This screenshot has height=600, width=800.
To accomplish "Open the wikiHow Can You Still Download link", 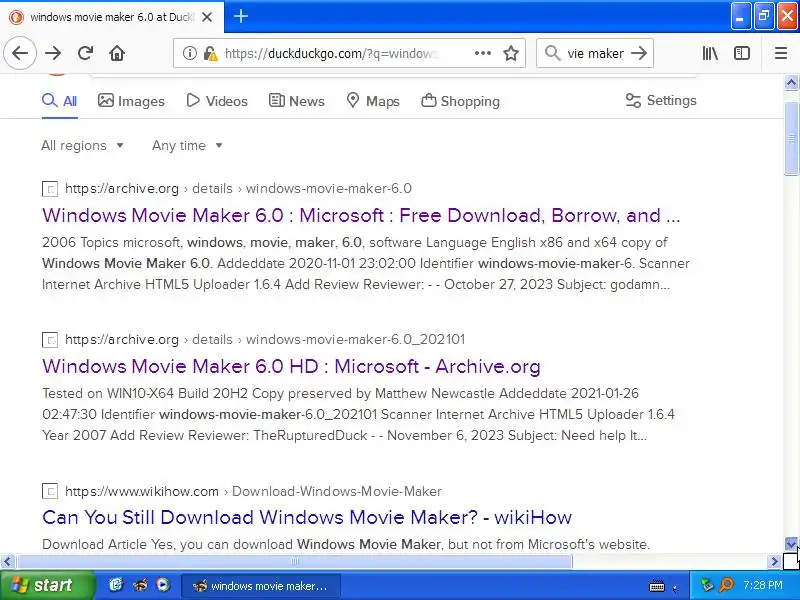I will click(x=307, y=517).
